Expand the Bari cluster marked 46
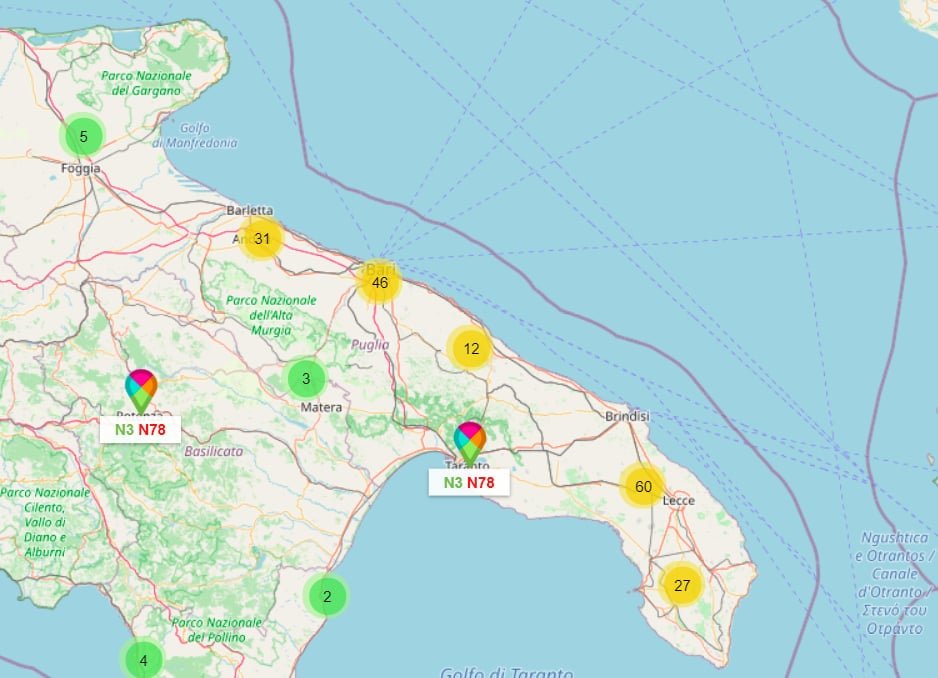The width and height of the screenshot is (938, 678). pos(379,282)
